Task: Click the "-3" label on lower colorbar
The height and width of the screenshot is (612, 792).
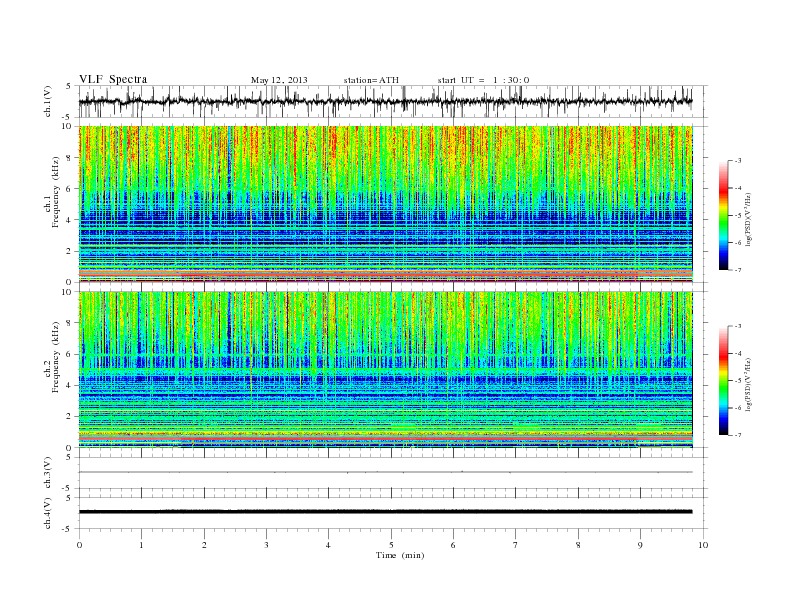Action: click(738, 326)
